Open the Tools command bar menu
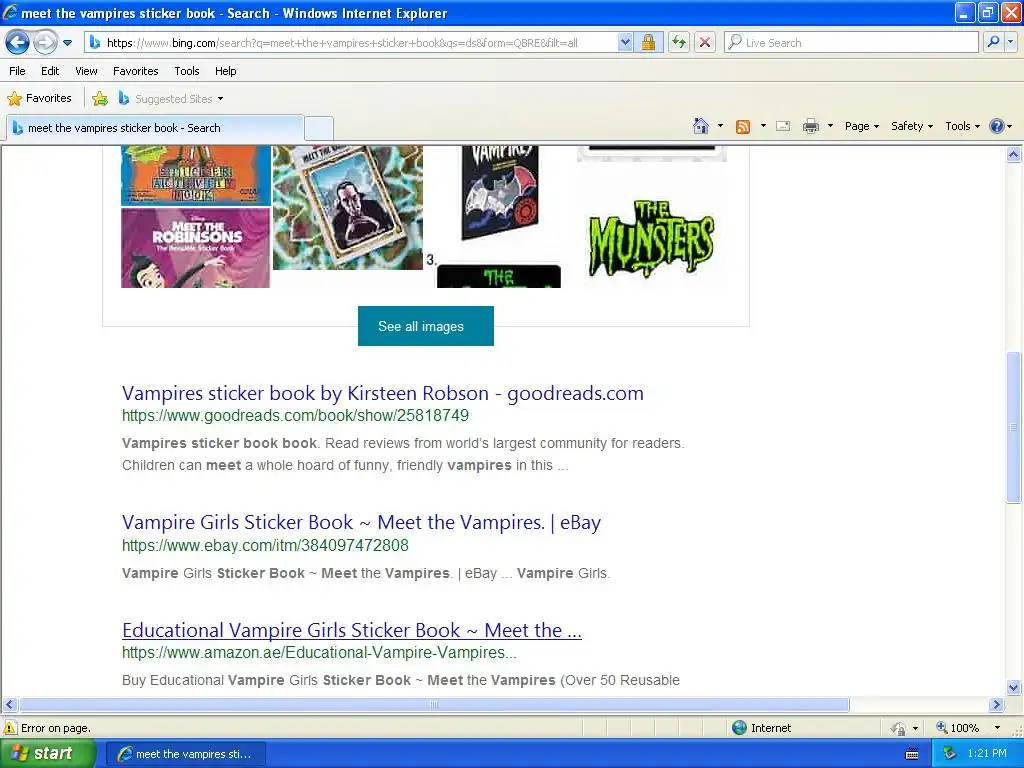1024x768 pixels. coord(963,126)
